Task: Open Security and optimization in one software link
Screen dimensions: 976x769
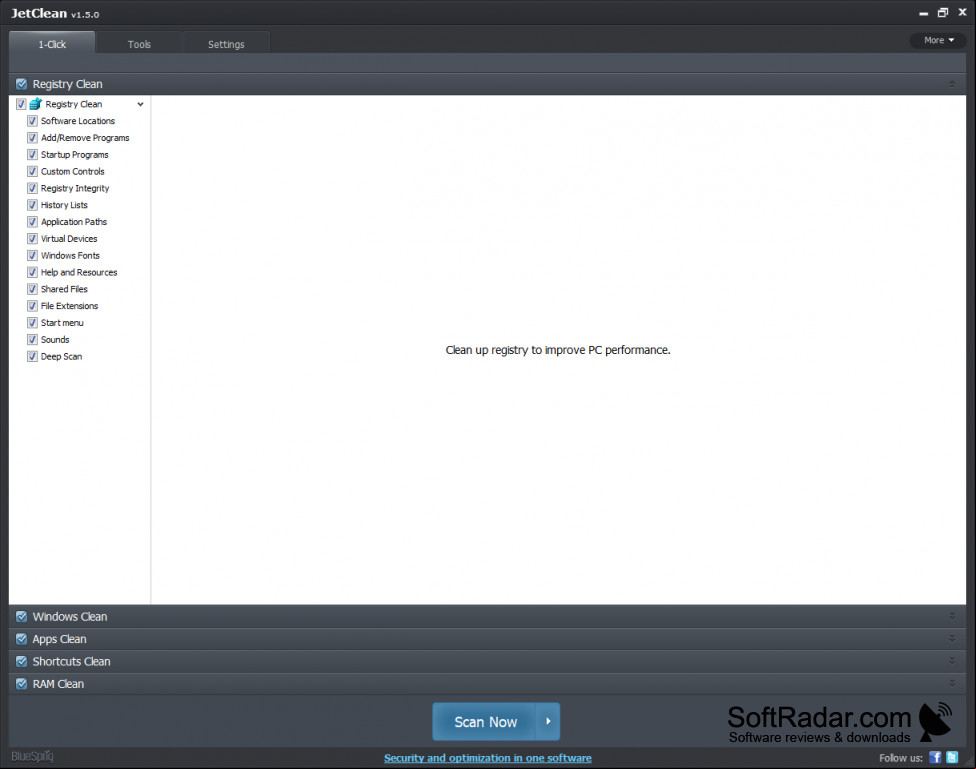Action: point(487,758)
